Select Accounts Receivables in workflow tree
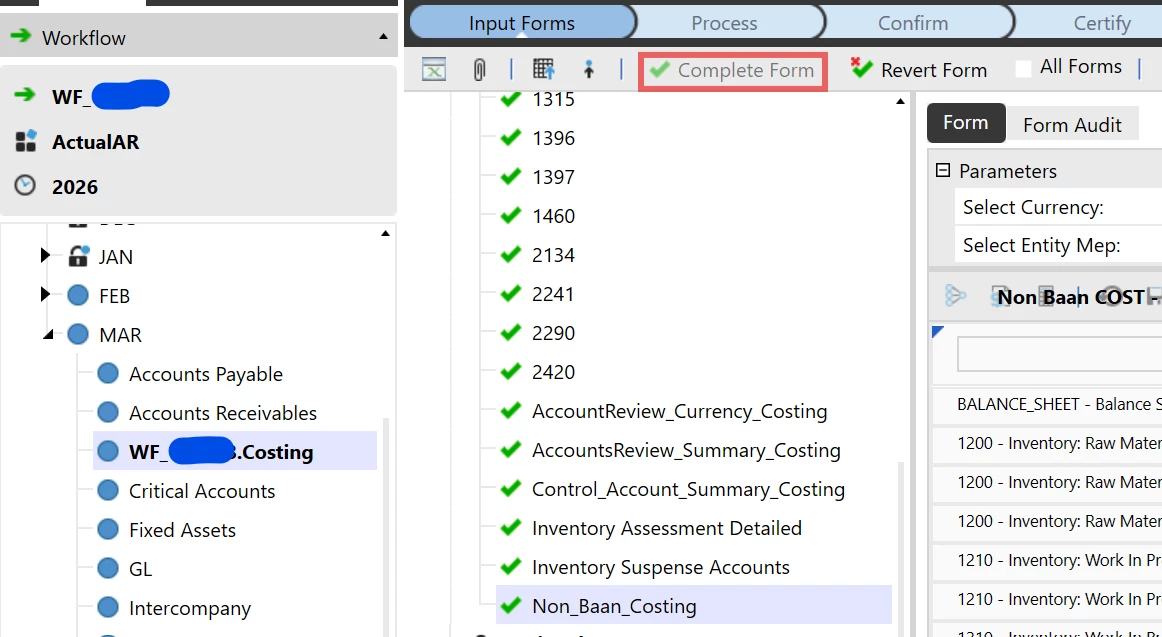The height and width of the screenshot is (637, 1162). click(222, 413)
